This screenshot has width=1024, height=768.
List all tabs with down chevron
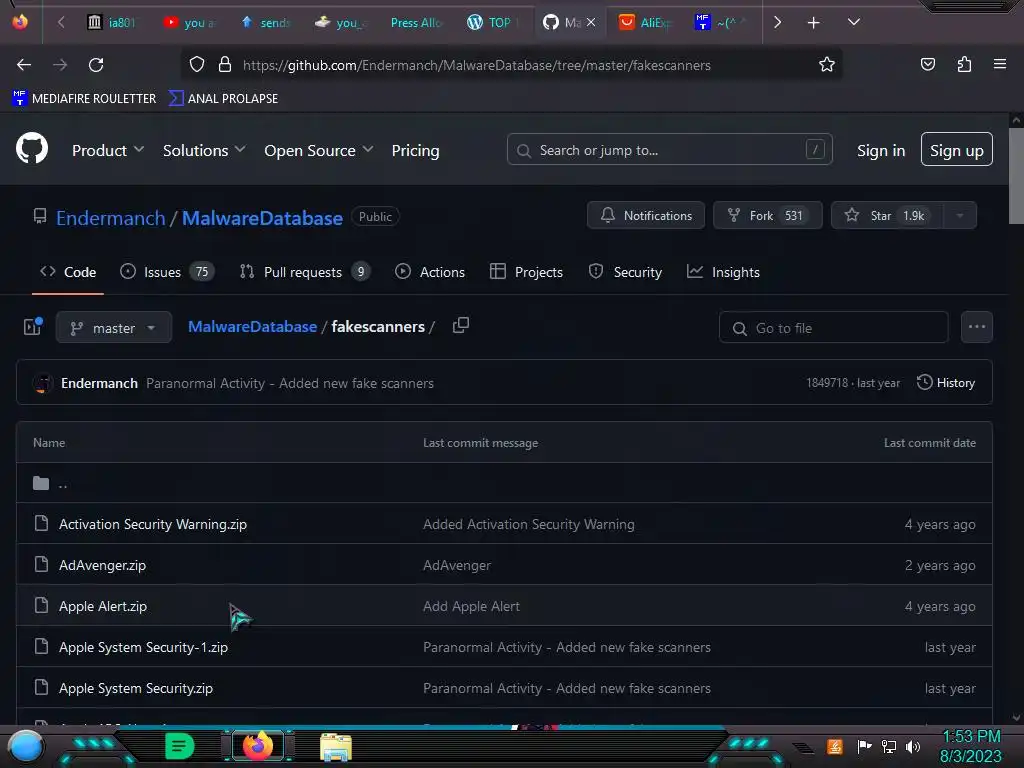click(x=853, y=22)
